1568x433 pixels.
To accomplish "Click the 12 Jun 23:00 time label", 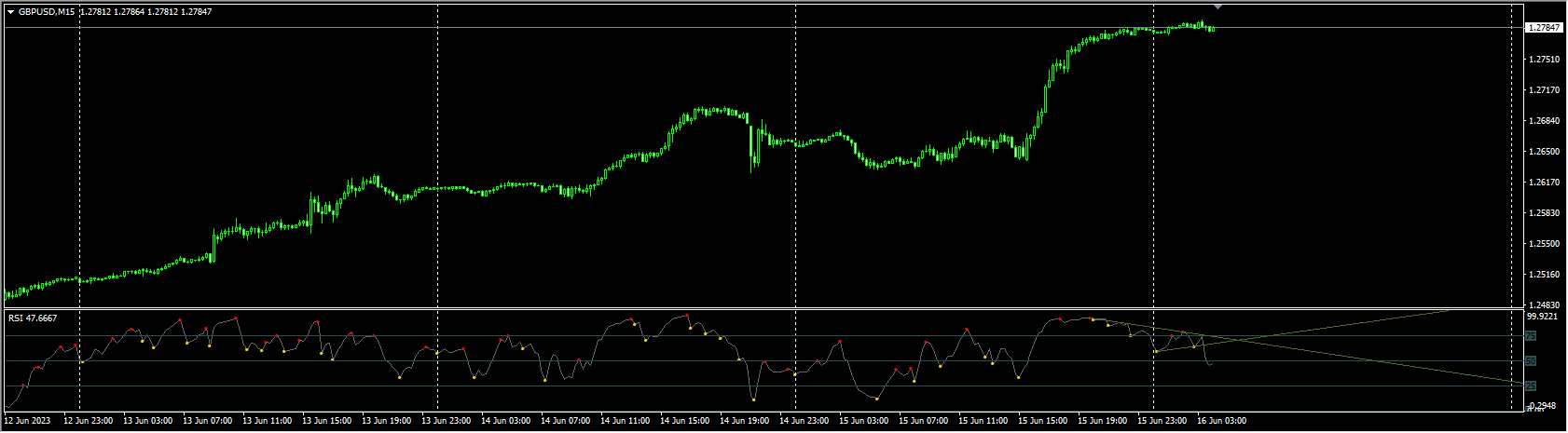I will 89,422.
